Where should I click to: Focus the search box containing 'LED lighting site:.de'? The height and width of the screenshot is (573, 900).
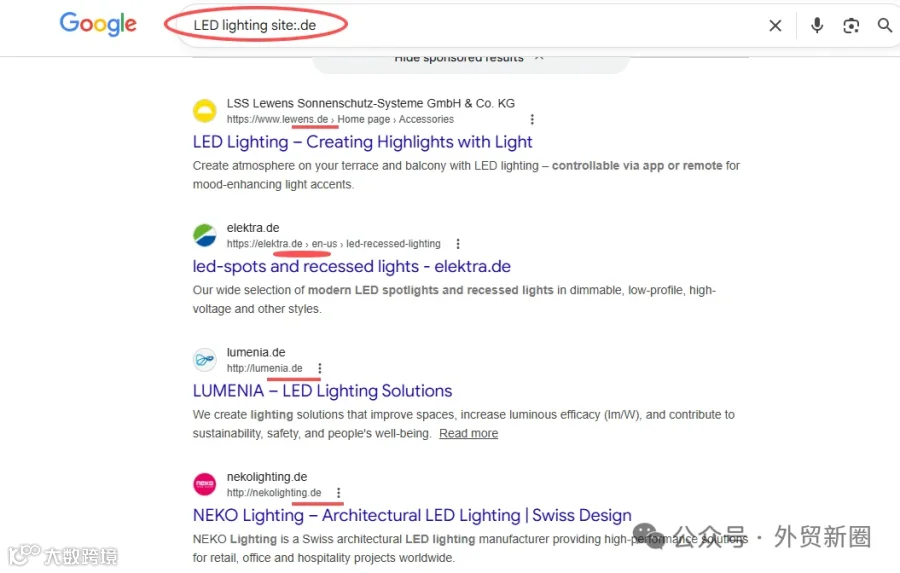point(471,25)
